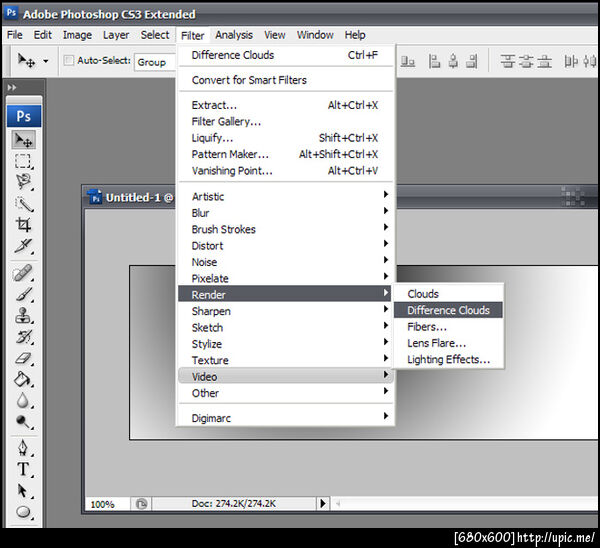Select the Brush tool

pyautogui.click(x=24, y=294)
